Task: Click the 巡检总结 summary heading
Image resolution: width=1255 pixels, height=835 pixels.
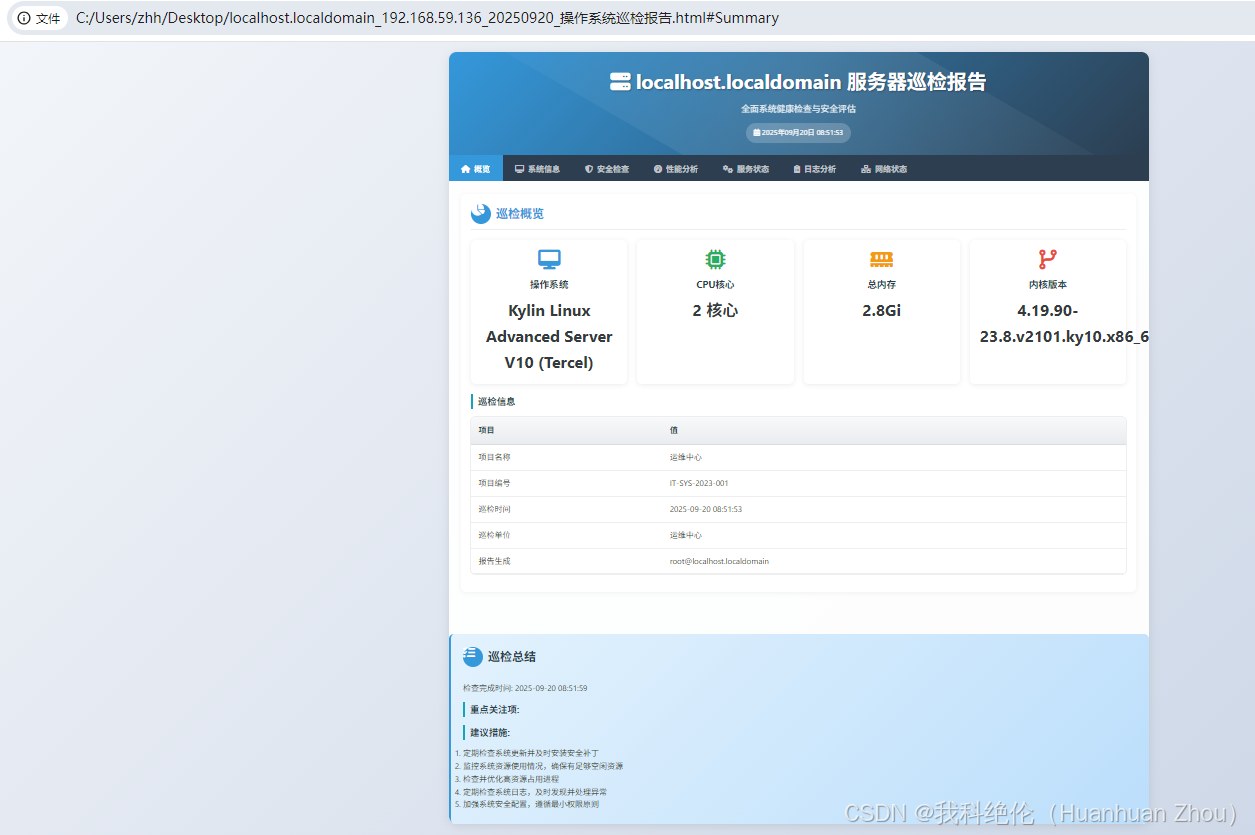Action: [x=512, y=657]
